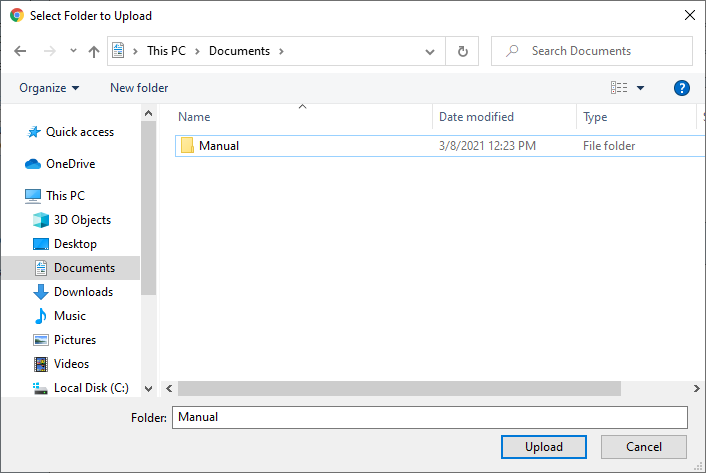Sort by the Type column
The width and height of the screenshot is (706, 473).
tap(595, 117)
